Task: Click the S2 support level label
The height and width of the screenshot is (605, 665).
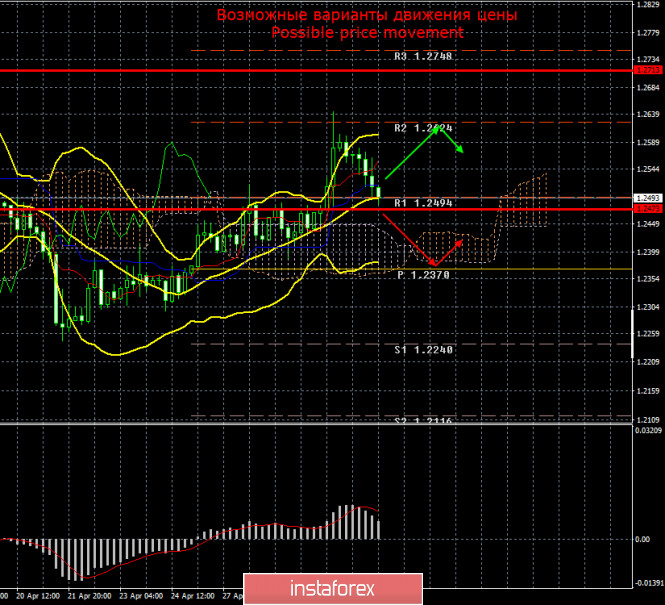Action: click(423, 421)
